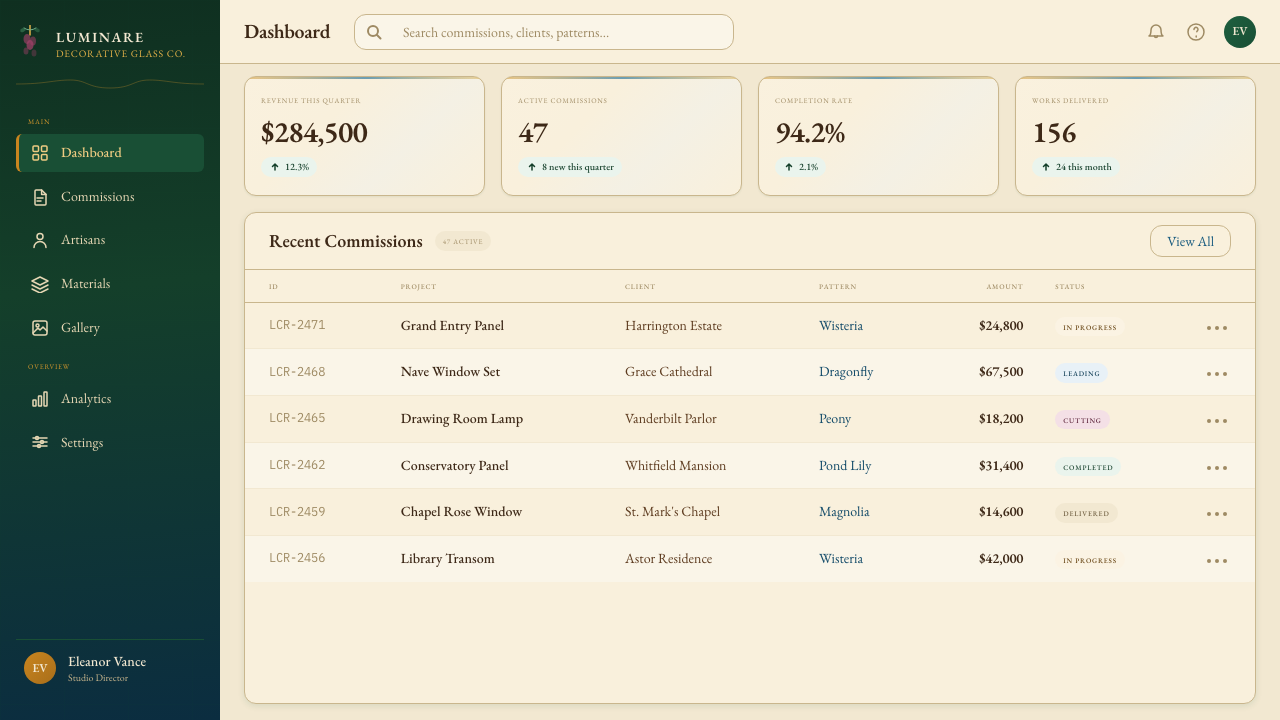Click the Settings sliders icon in the sidebar
This screenshot has height=720, width=1280.
40,442
